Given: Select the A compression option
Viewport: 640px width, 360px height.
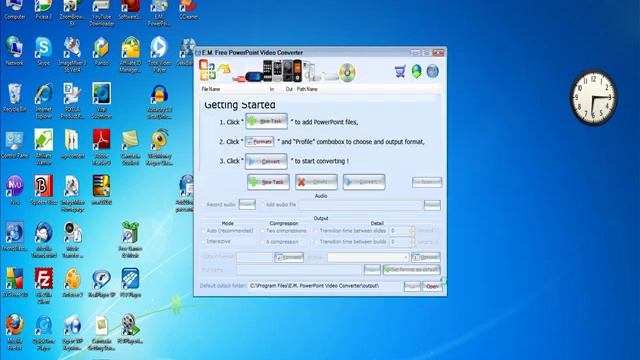Looking at the screenshot, I should tap(262, 242).
